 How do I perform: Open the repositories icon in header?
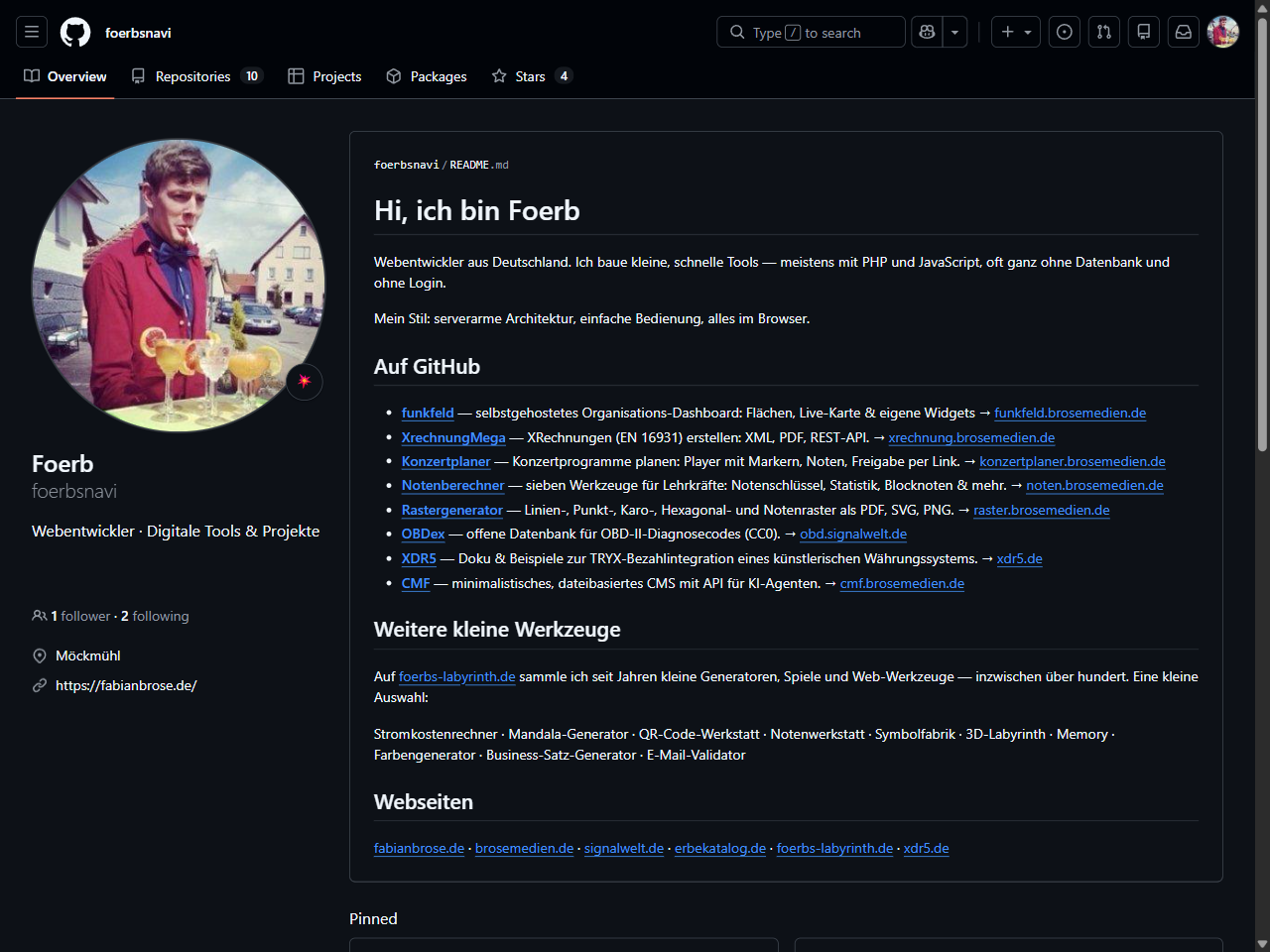(1144, 32)
